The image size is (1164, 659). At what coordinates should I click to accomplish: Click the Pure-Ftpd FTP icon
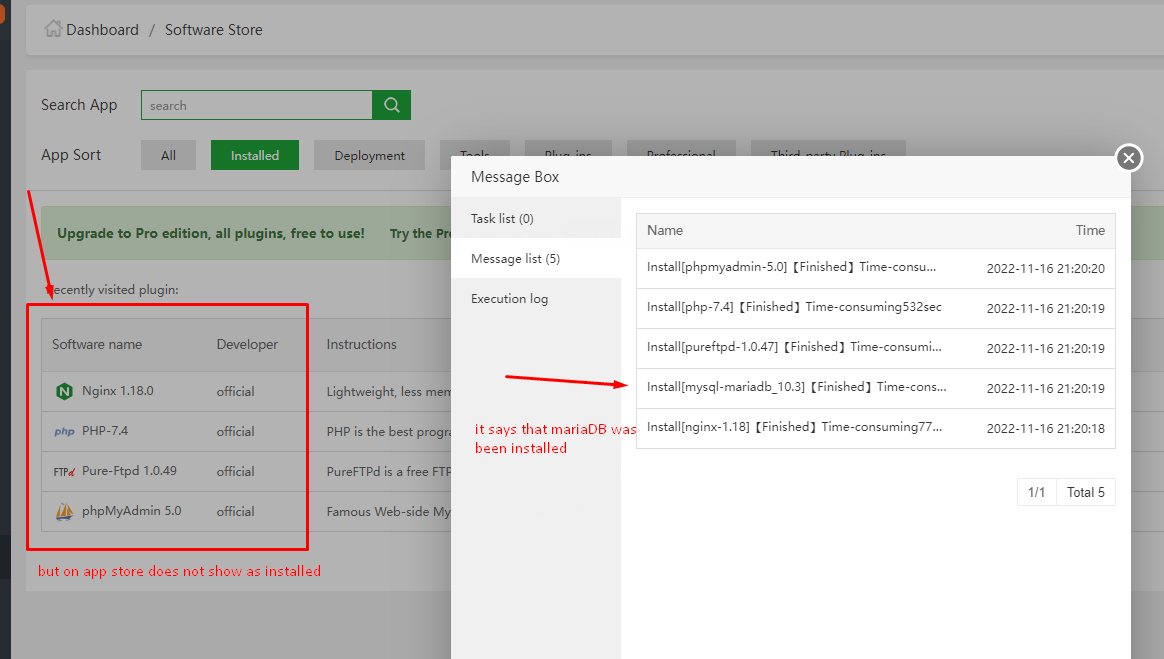pyautogui.click(x=65, y=471)
